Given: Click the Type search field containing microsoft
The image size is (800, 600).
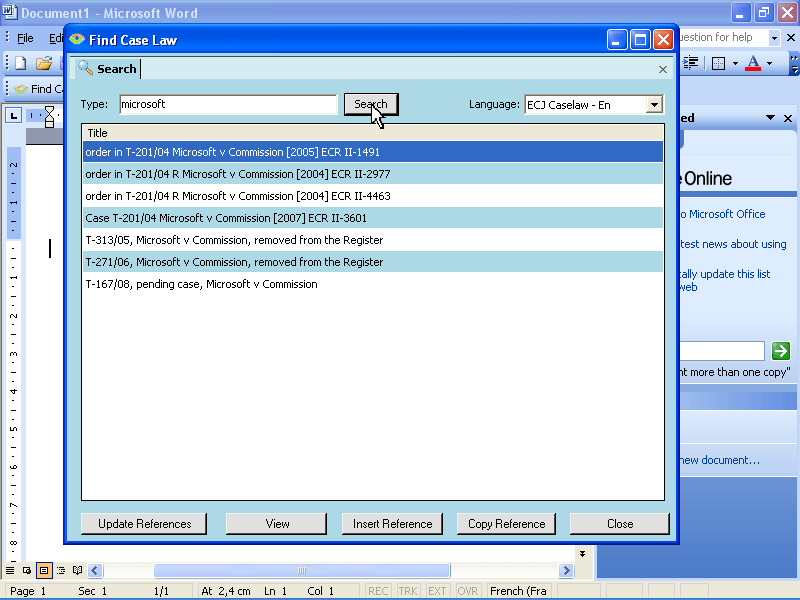Looking at the screenshot, I should [228, 105].
